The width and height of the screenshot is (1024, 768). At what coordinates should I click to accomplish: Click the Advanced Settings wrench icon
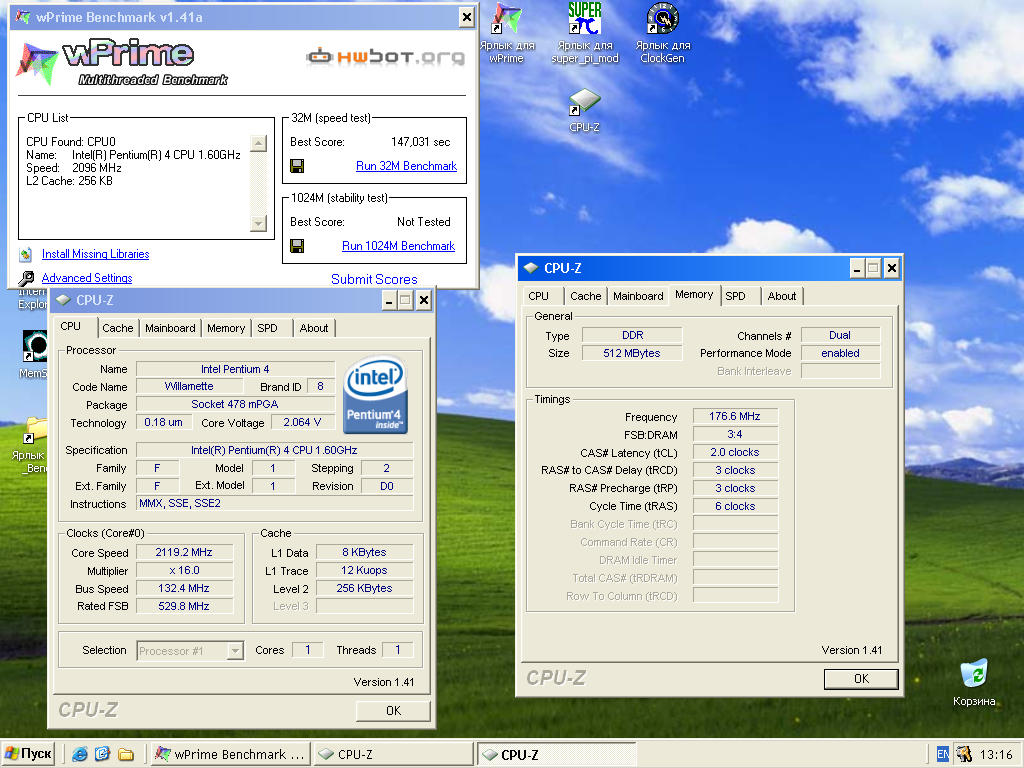[26, 279]
